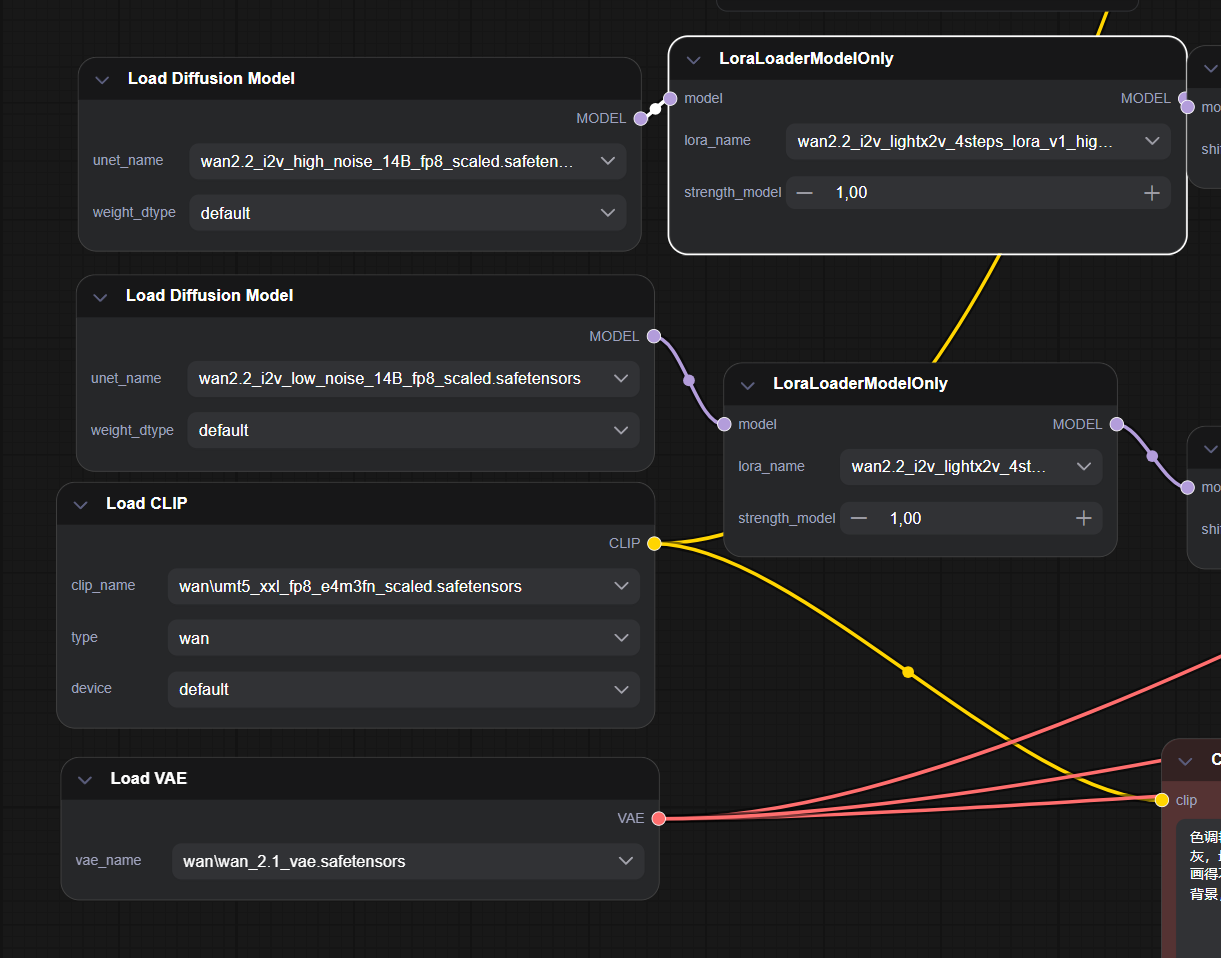Open the low-noise unet_name dropdown

click(x=412, y=378)
